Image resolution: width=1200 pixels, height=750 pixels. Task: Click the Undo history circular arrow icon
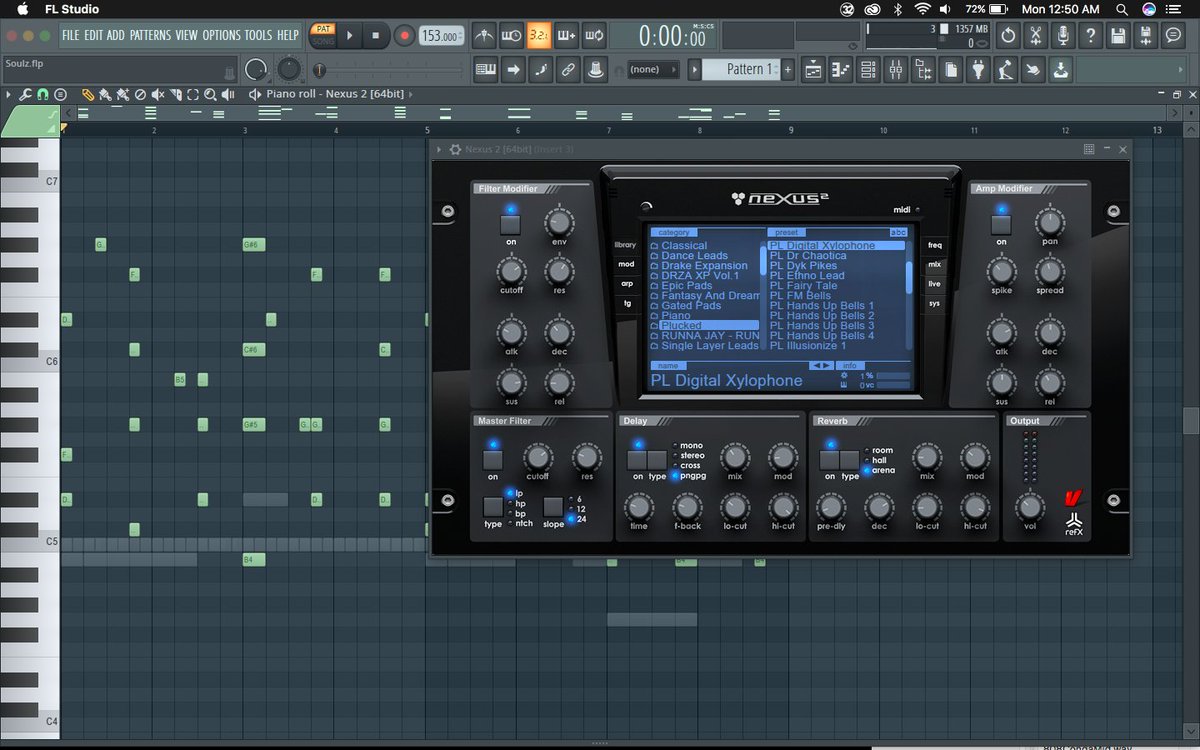(x=1008, y=36)
